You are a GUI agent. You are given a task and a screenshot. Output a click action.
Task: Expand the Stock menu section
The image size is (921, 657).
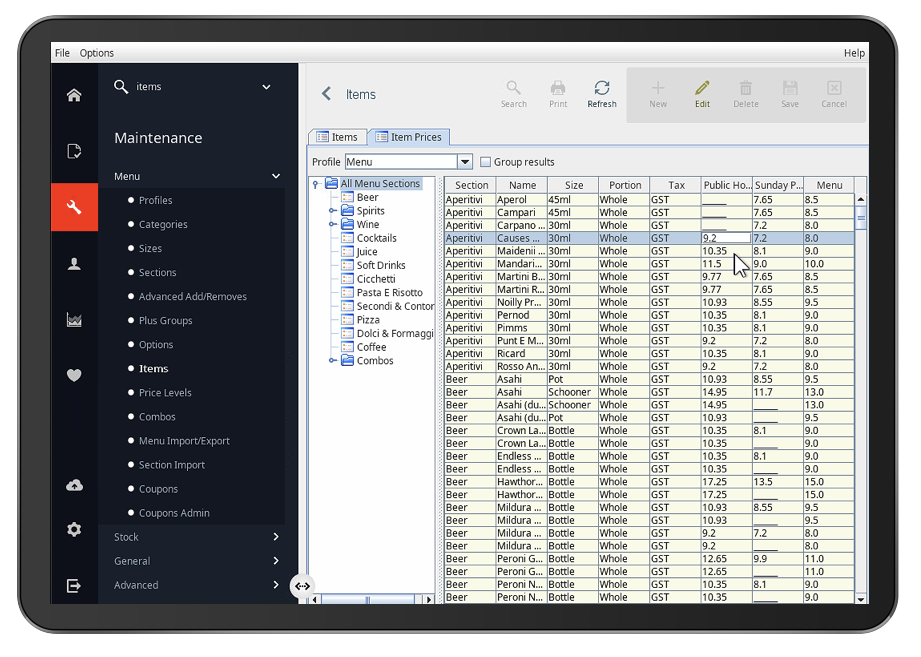(x=196, y=537)
